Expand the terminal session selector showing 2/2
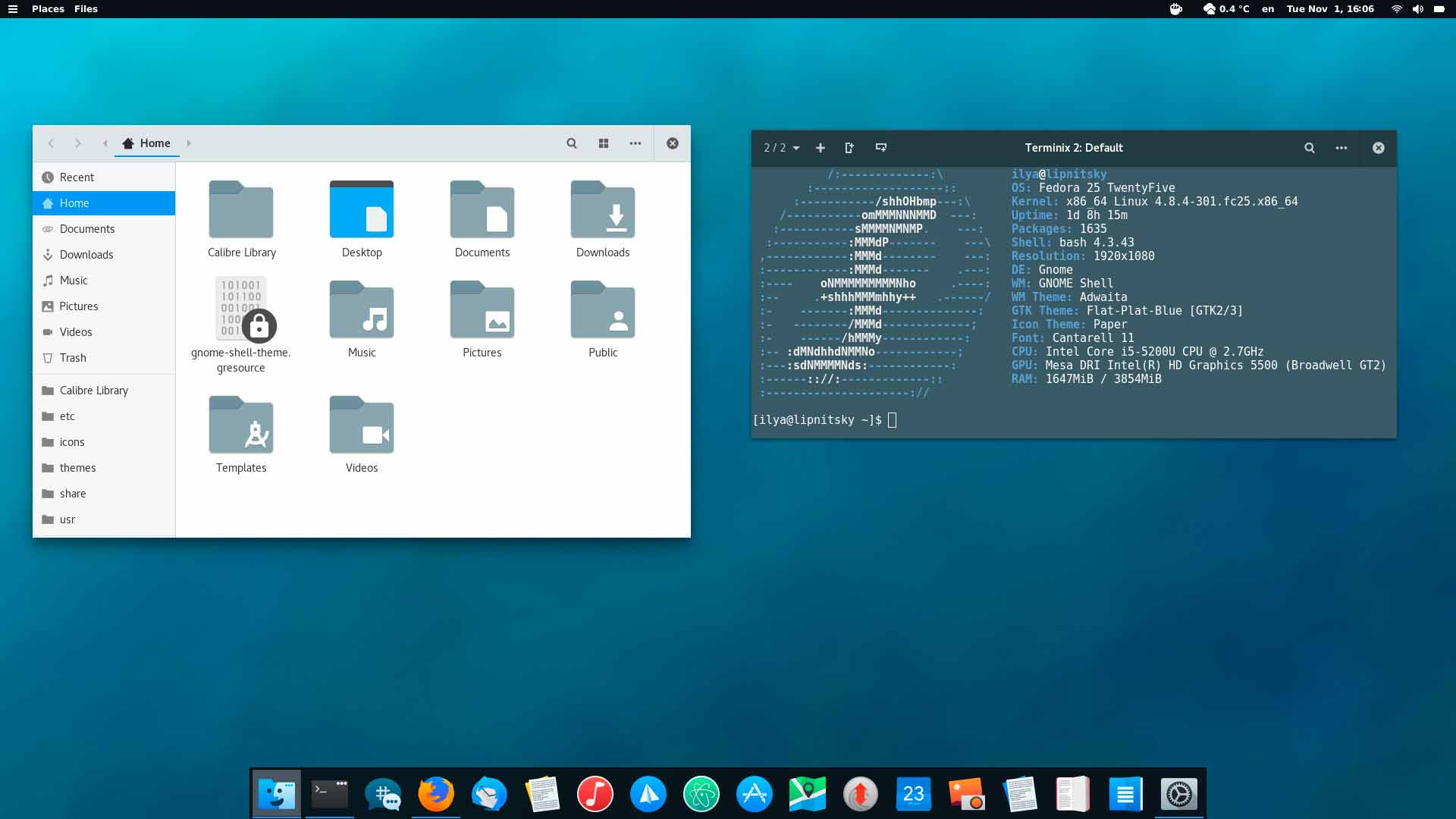1456x819 pixels. [780, 148]
